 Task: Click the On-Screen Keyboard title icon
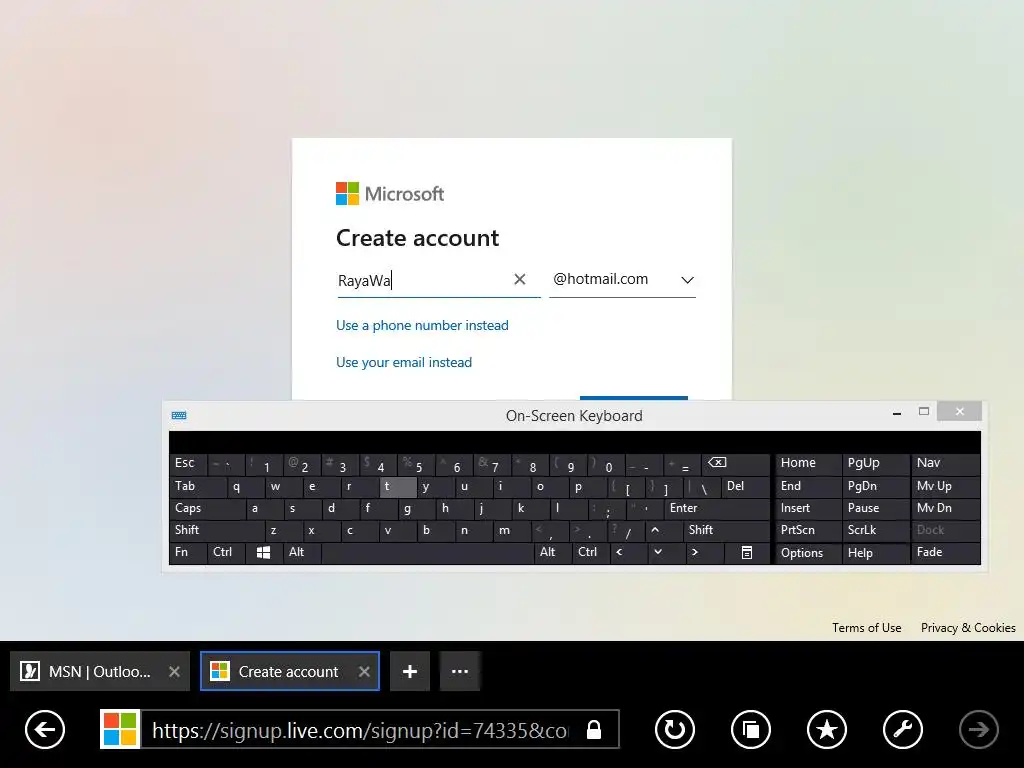(x=179, y=415)
